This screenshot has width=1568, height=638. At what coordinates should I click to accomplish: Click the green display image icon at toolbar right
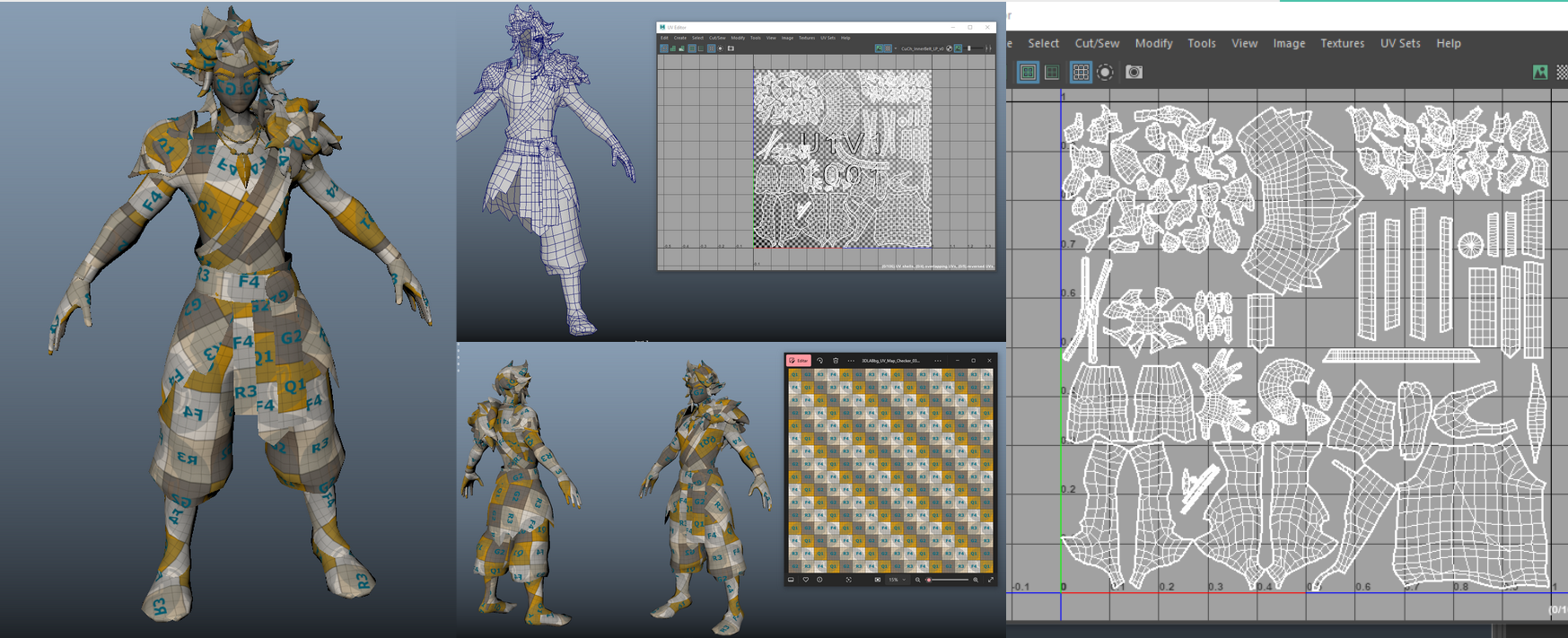click(1540, 72)
